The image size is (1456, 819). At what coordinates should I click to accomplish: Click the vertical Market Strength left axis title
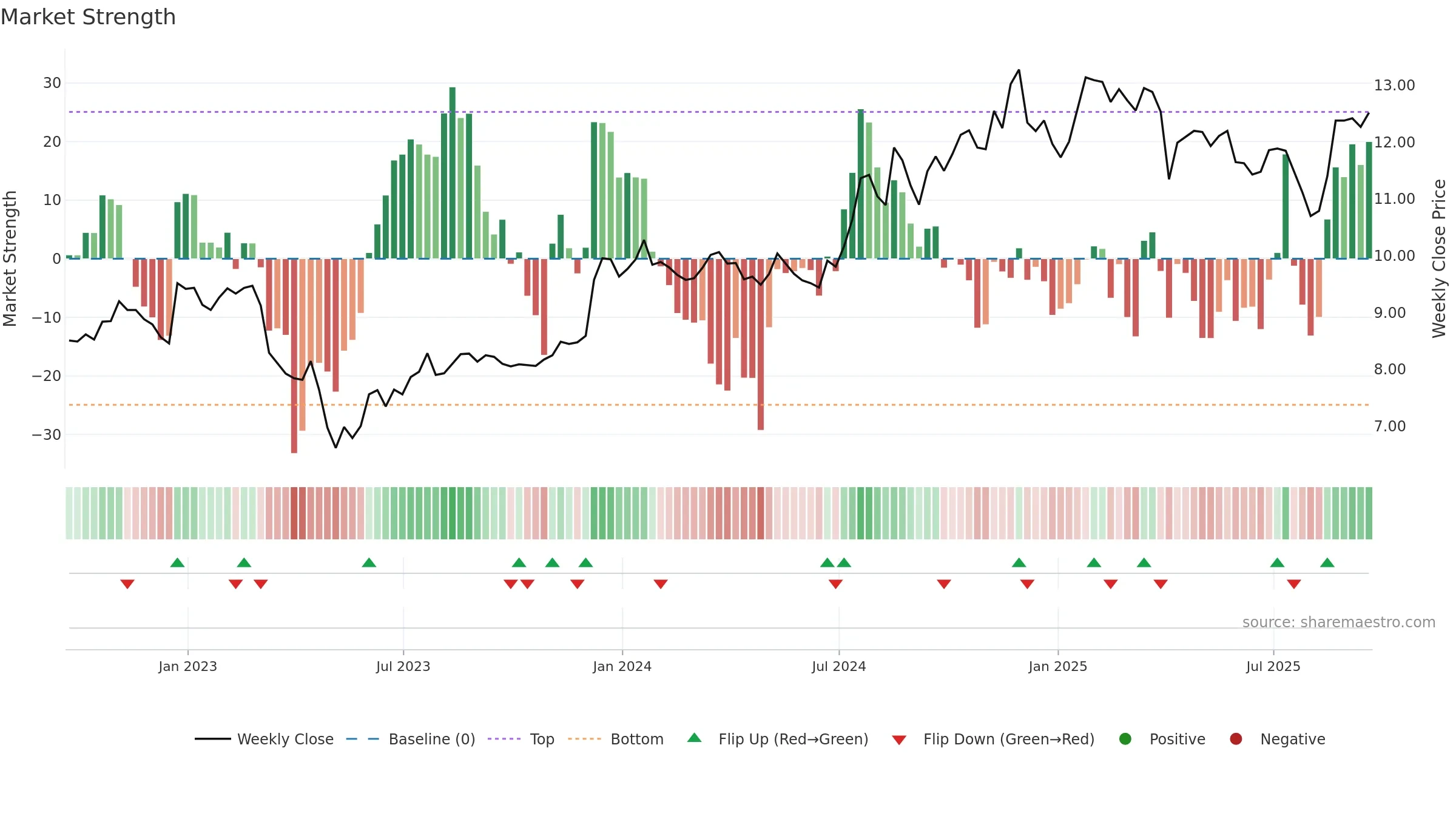click(10, 258)
